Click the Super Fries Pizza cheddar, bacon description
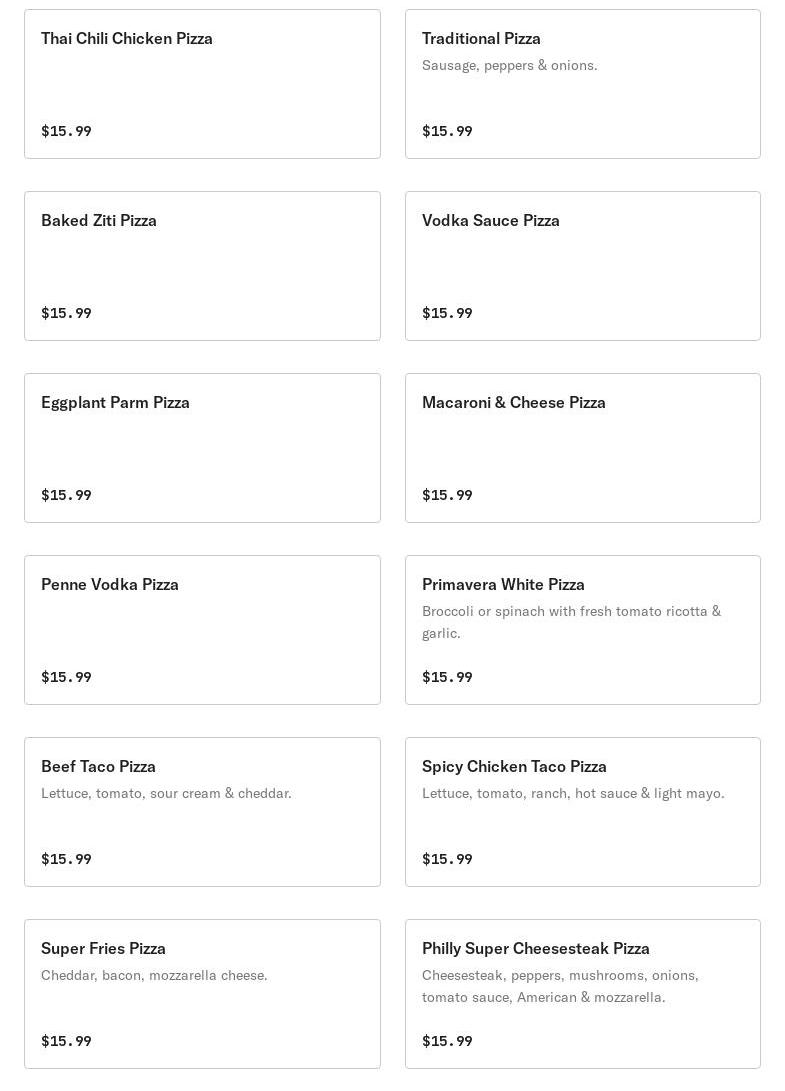Image resolution: width=785 pixels, height=1091 pixels. click(x=154, y=975)
